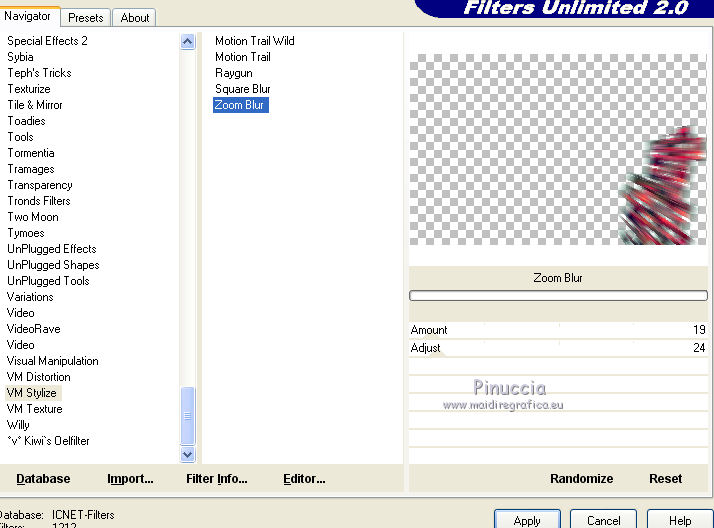Reset the filter settings

point(665,479)
